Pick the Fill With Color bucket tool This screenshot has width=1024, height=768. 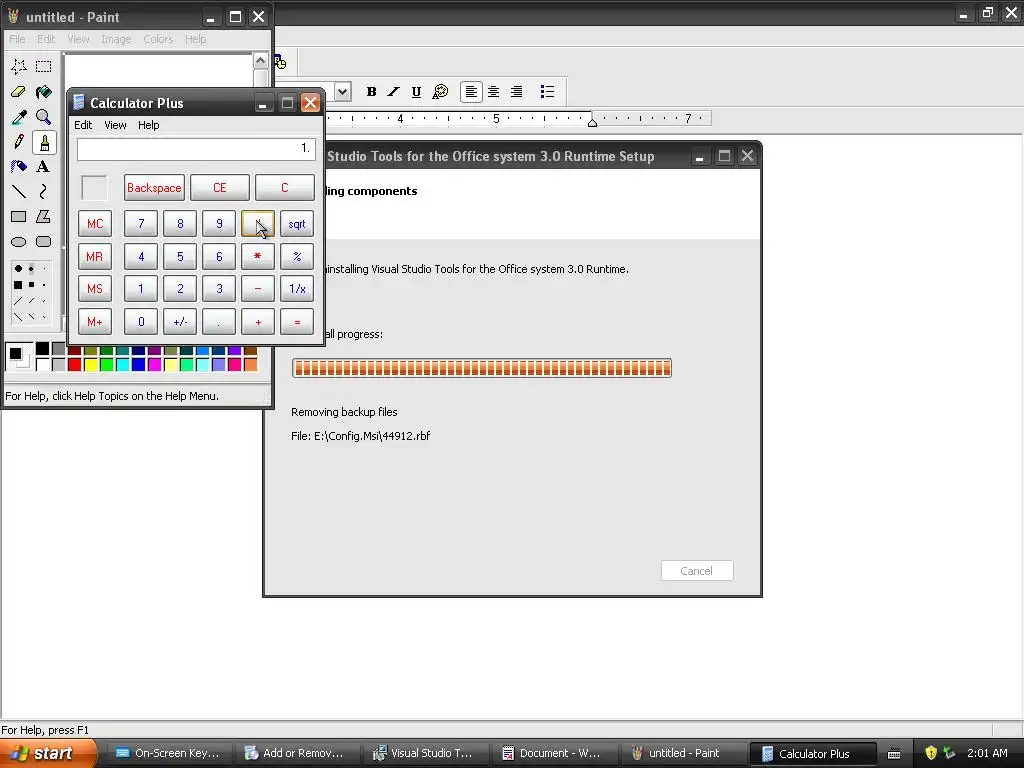(44, 92)
